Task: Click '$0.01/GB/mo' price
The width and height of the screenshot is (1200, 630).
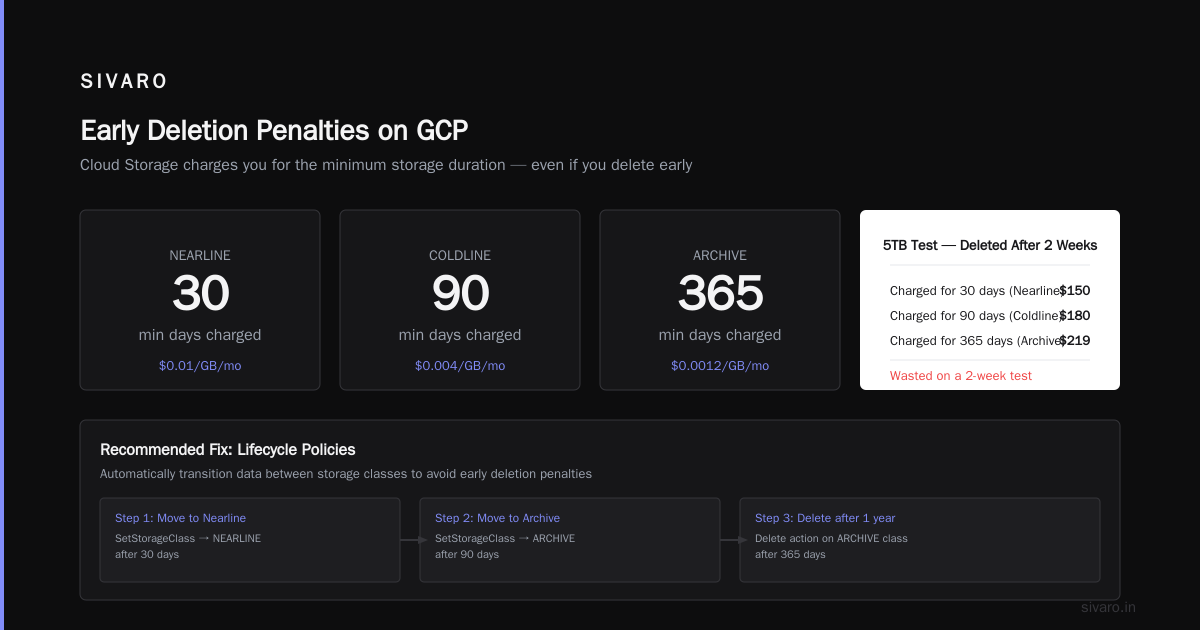Action: 200,366
